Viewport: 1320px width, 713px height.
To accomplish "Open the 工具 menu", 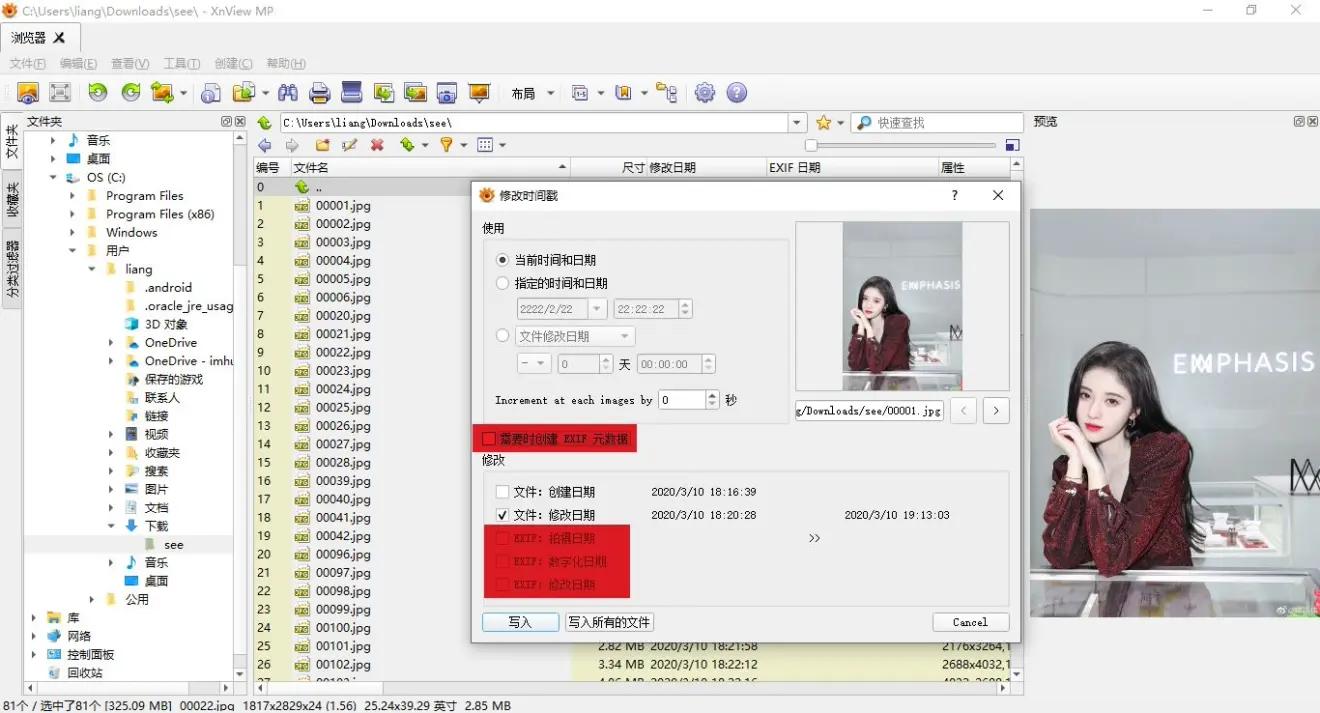I will pyautogui.click(x=180, y=63).
